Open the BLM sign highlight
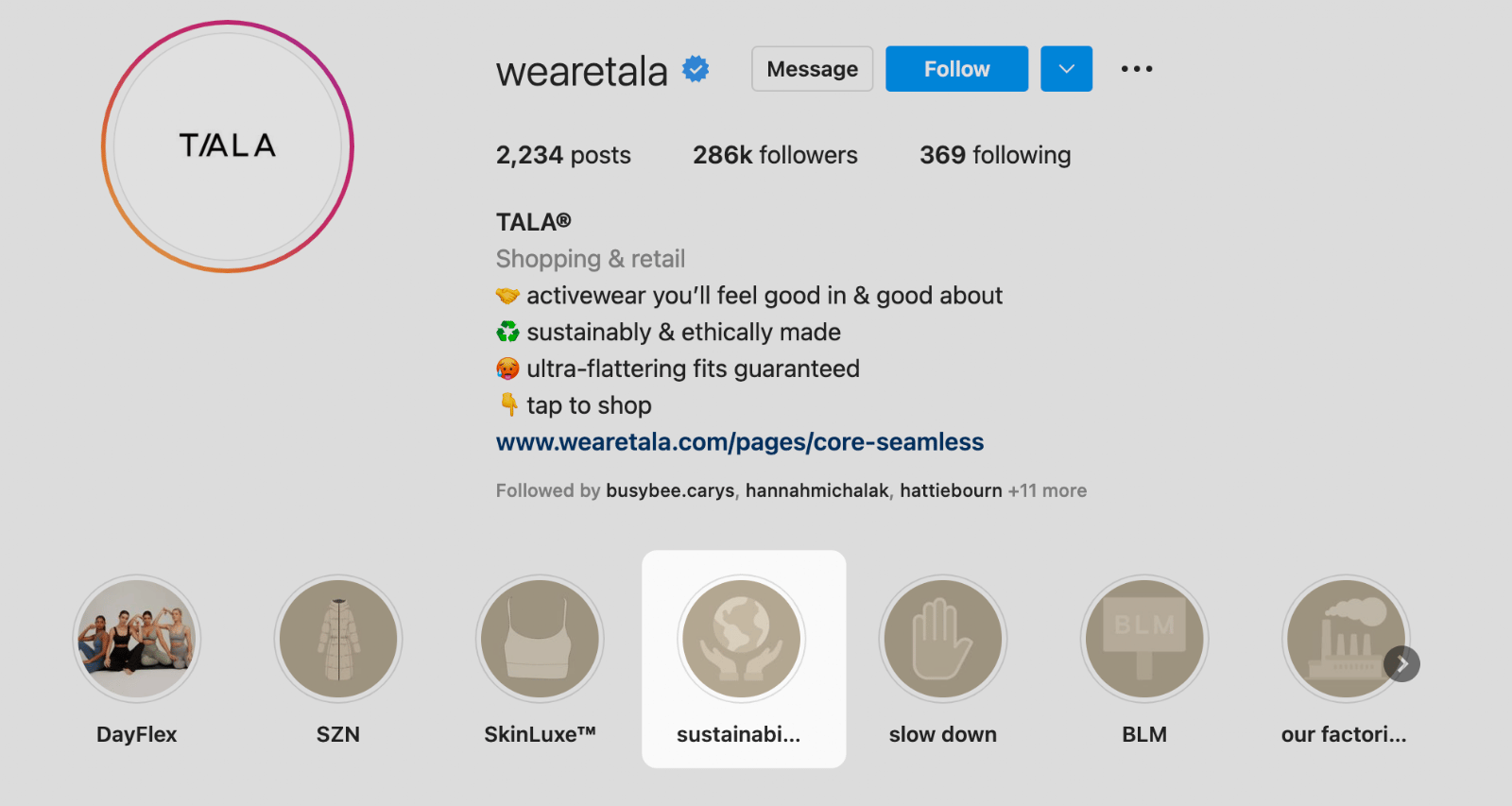Screen dimensions: 1512x806 point(1144,639)
